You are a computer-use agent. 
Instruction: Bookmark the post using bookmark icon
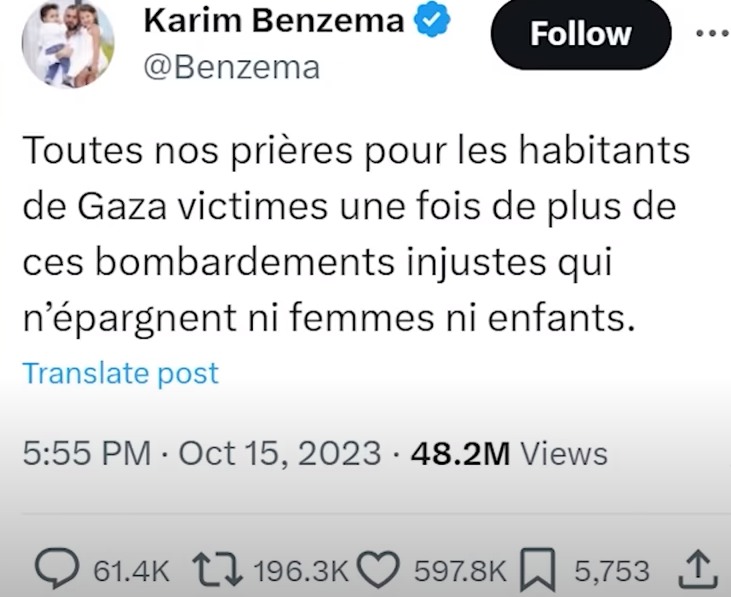pyautogui.click(x=538, y=570)
